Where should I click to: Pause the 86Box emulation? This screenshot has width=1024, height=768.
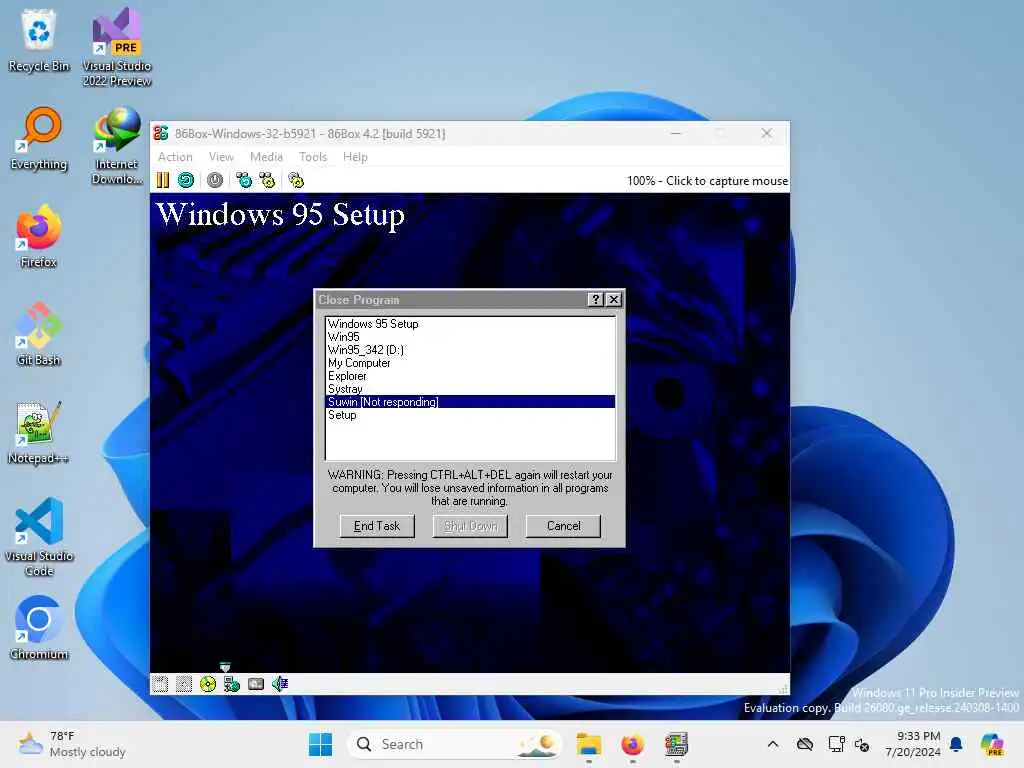pyautogui.click(x=163, y=180)
